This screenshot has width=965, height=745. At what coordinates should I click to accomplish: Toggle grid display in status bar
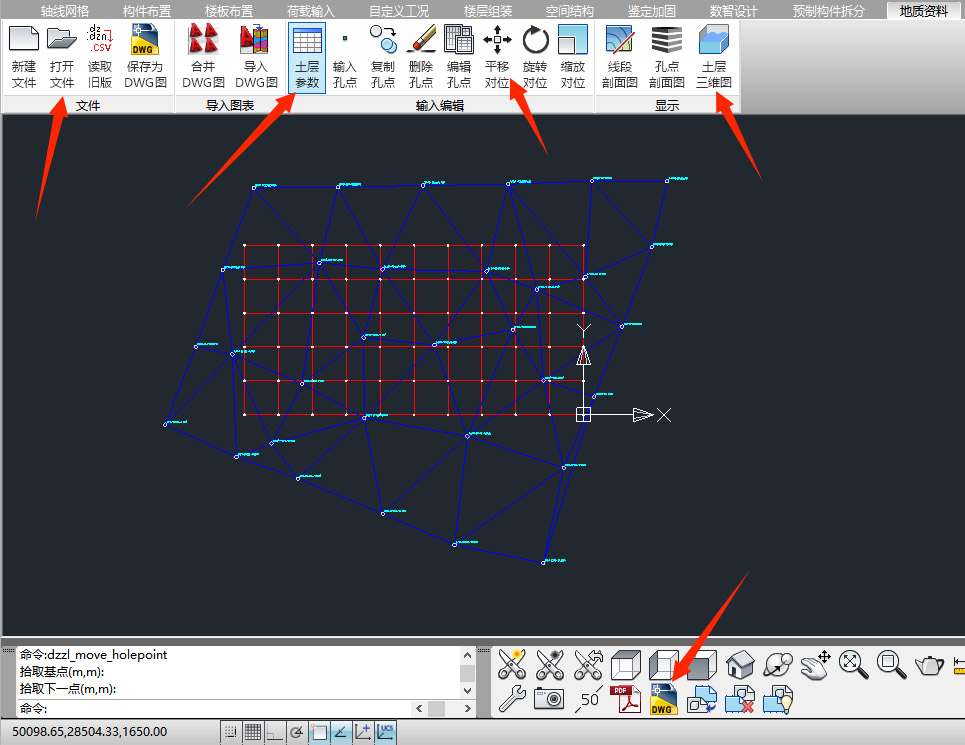point(252,732)
